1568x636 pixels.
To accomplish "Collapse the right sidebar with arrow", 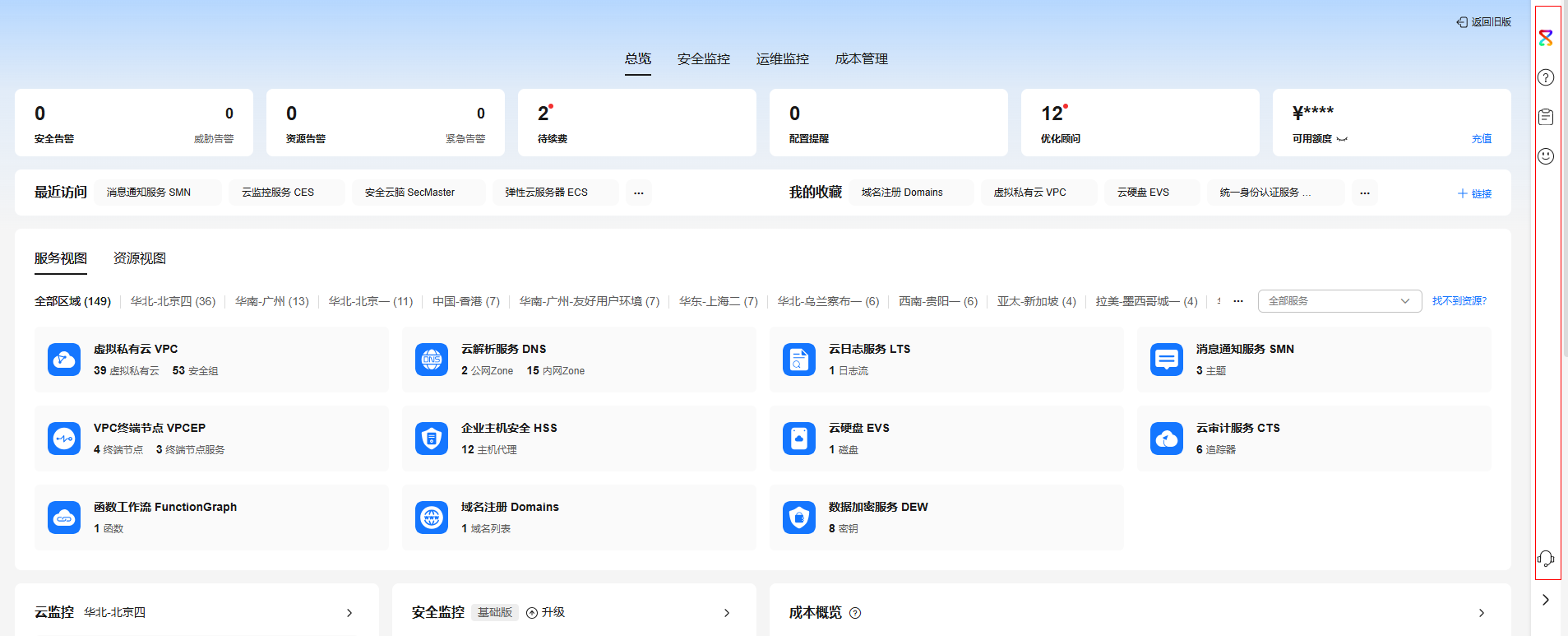I will coord(1546,600).
